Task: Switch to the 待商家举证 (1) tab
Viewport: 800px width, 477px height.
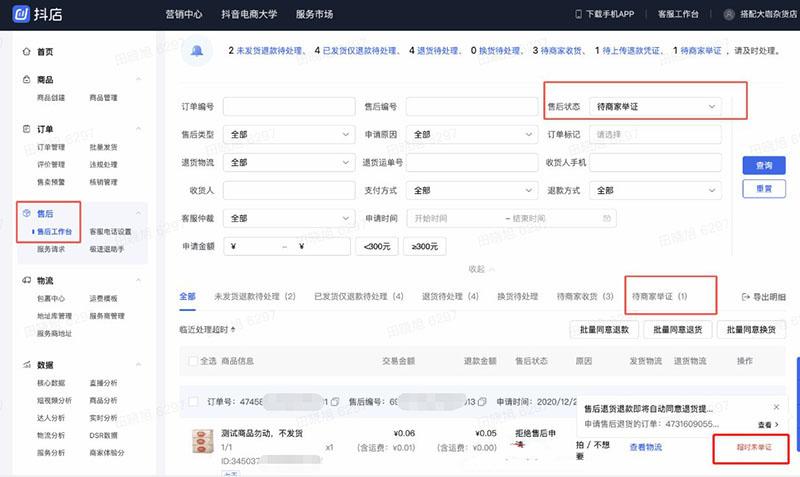Action: click(659, 297)
